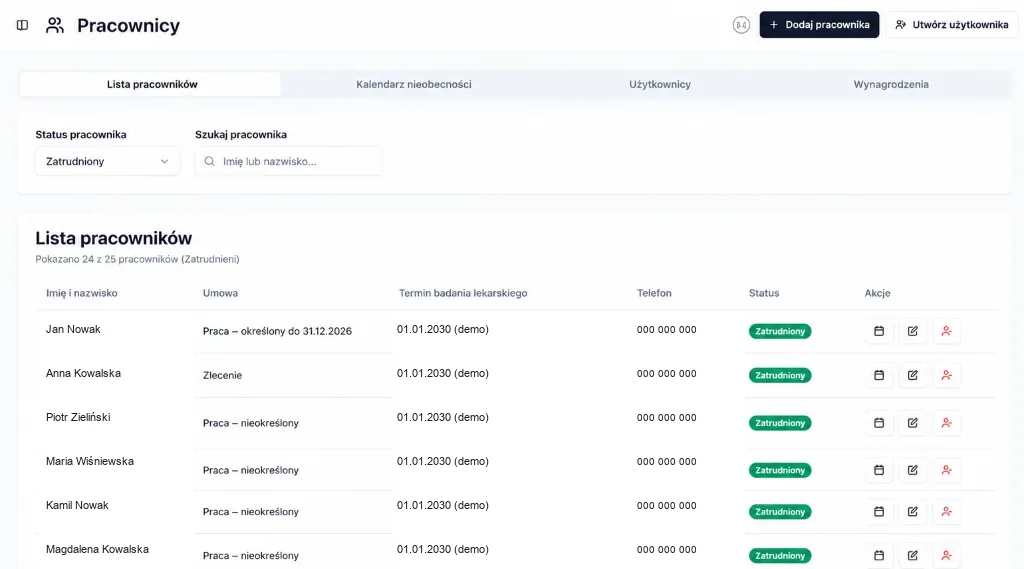Click the name Jan Nowak
Screen dimensions: 1024x569
coord(73,329)
